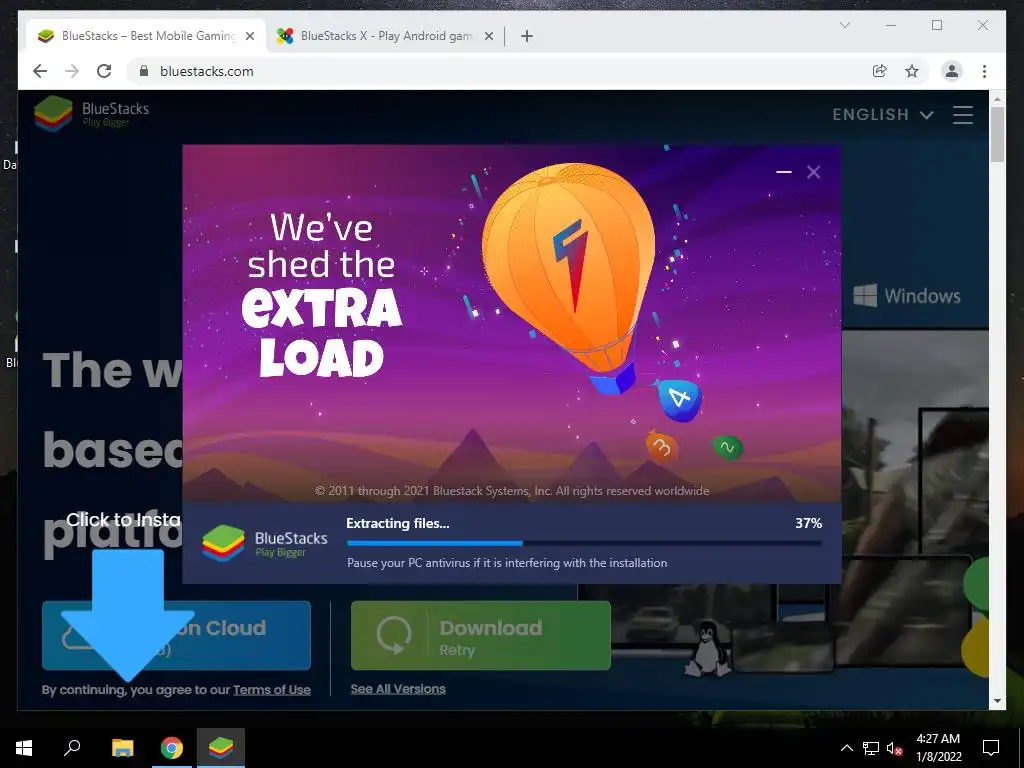This screenshot has width=1024, height=768.
Task: Click the taskbar clock showing 4:27 AM
Action: pos(938,748)
